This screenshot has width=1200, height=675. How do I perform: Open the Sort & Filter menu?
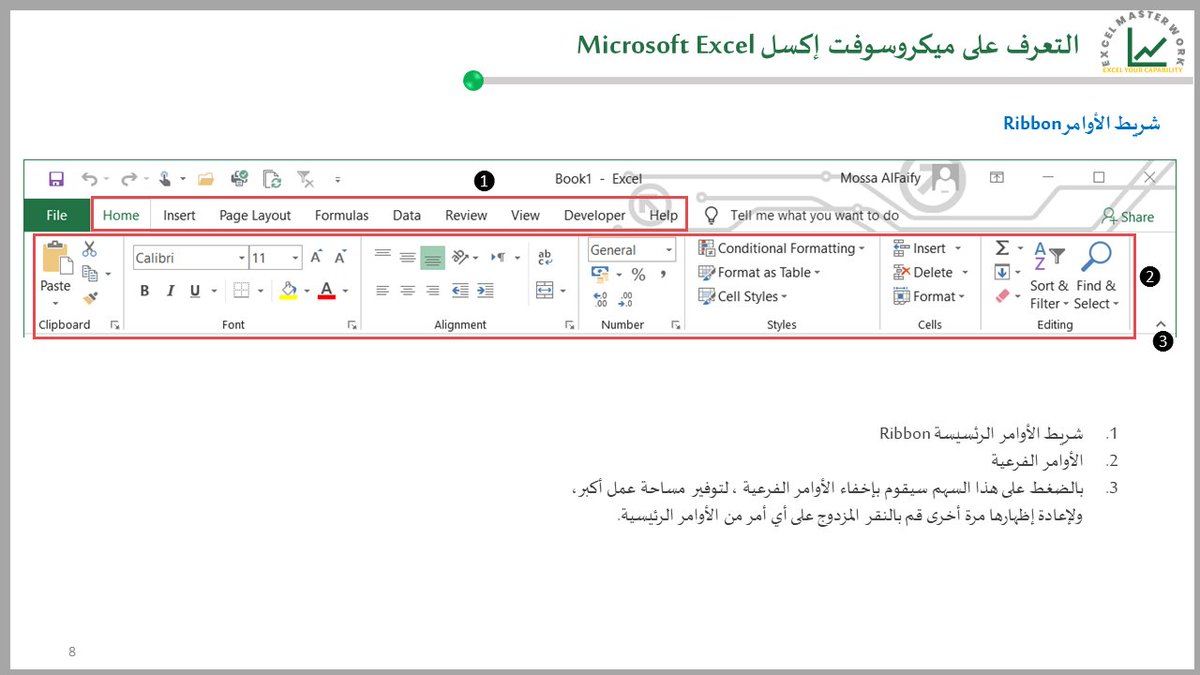tap(1049, 276)
